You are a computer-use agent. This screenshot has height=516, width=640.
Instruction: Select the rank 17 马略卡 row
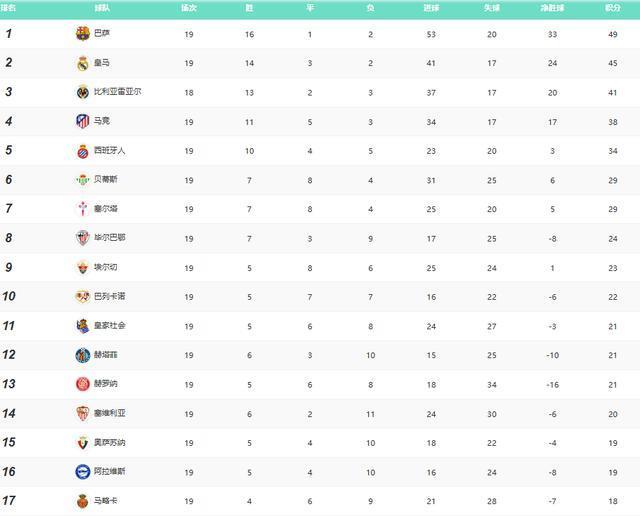(x=320, y=501)
